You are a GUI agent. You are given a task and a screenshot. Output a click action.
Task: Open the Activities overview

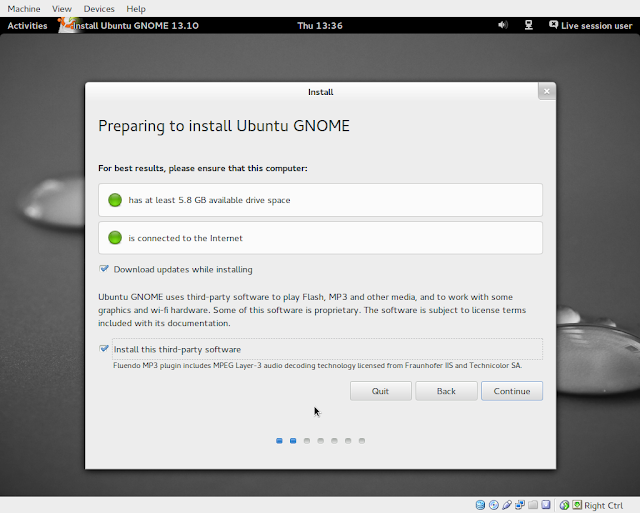27,25
